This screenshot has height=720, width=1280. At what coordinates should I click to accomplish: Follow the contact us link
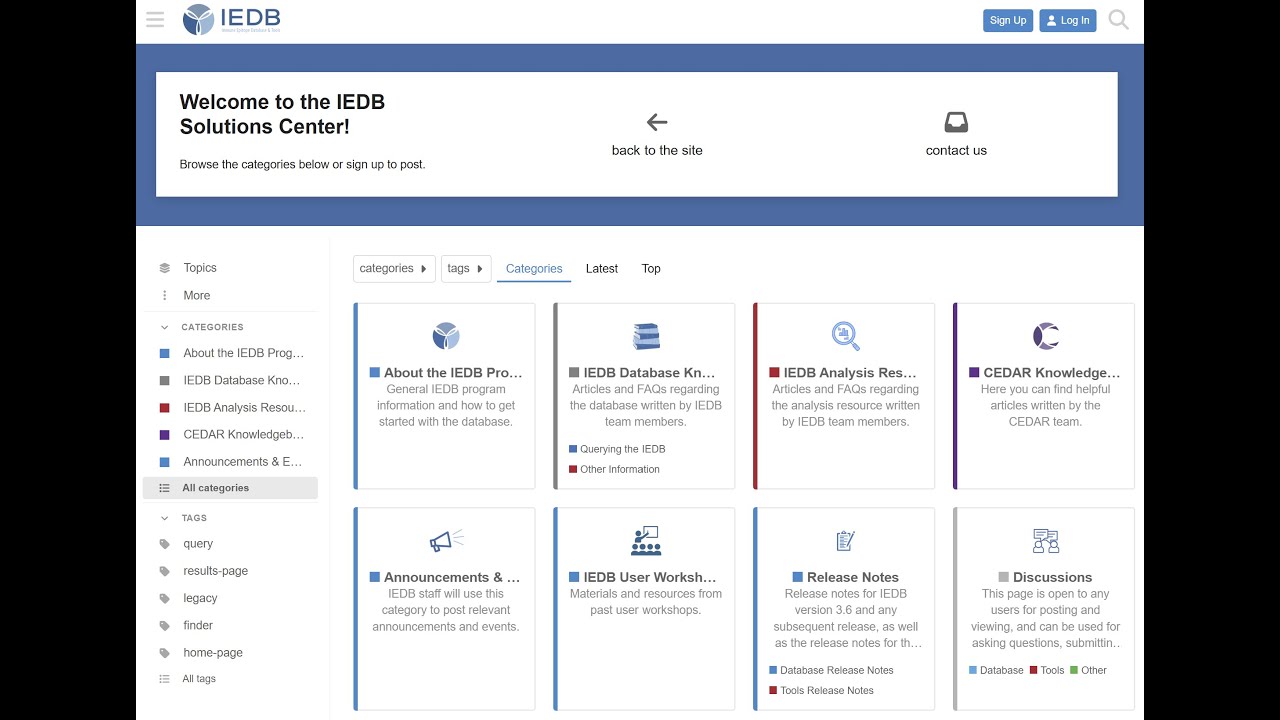pos(956,150)
